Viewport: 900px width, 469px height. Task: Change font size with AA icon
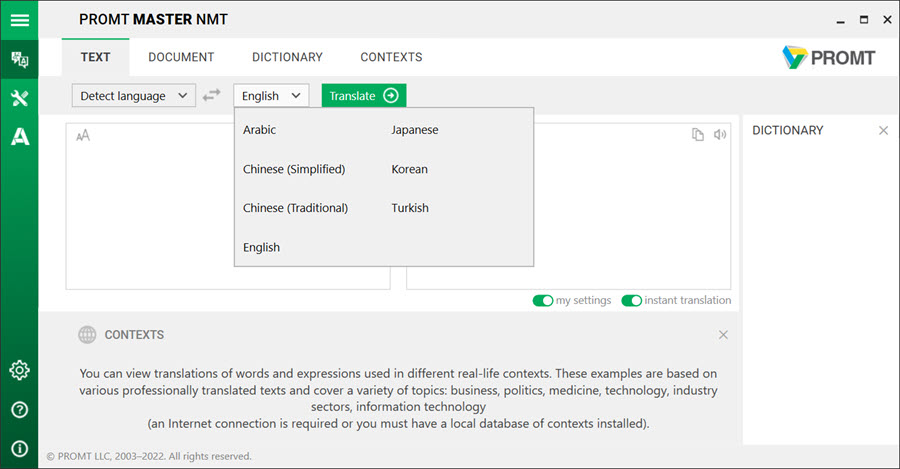pos(83,135)
